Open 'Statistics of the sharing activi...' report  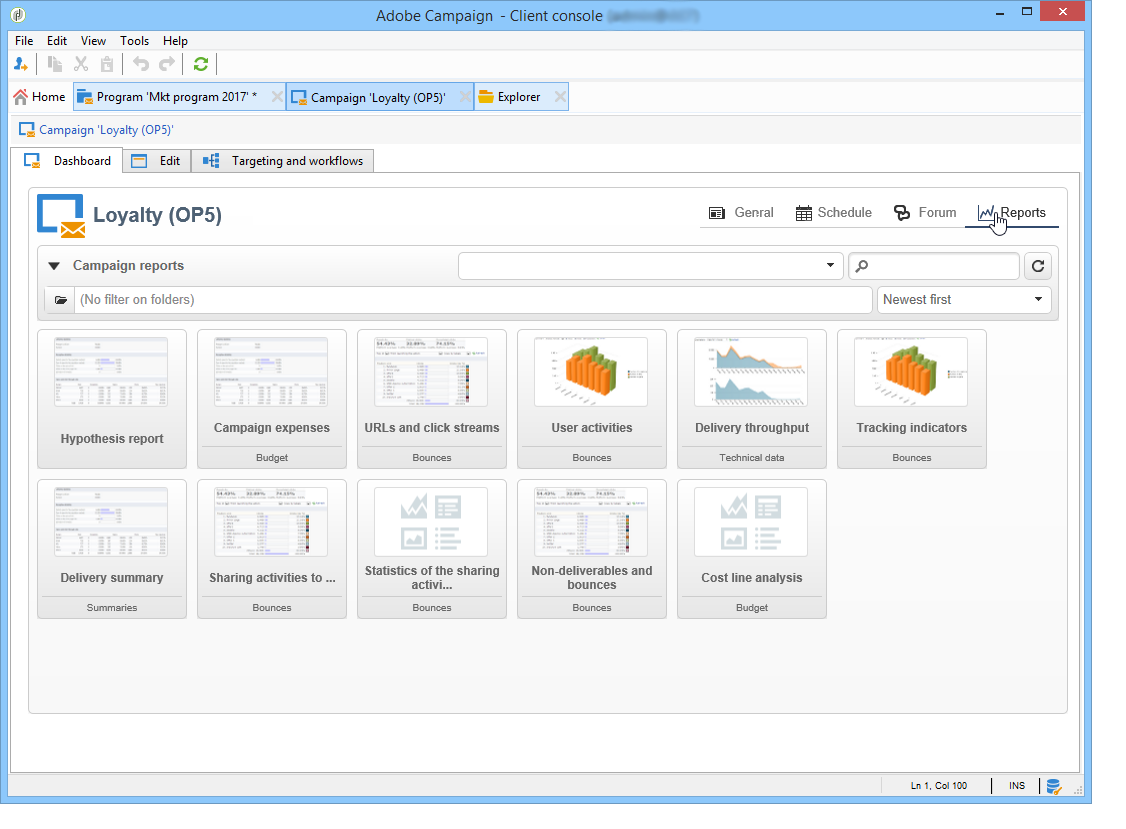[x=432, y=549]
